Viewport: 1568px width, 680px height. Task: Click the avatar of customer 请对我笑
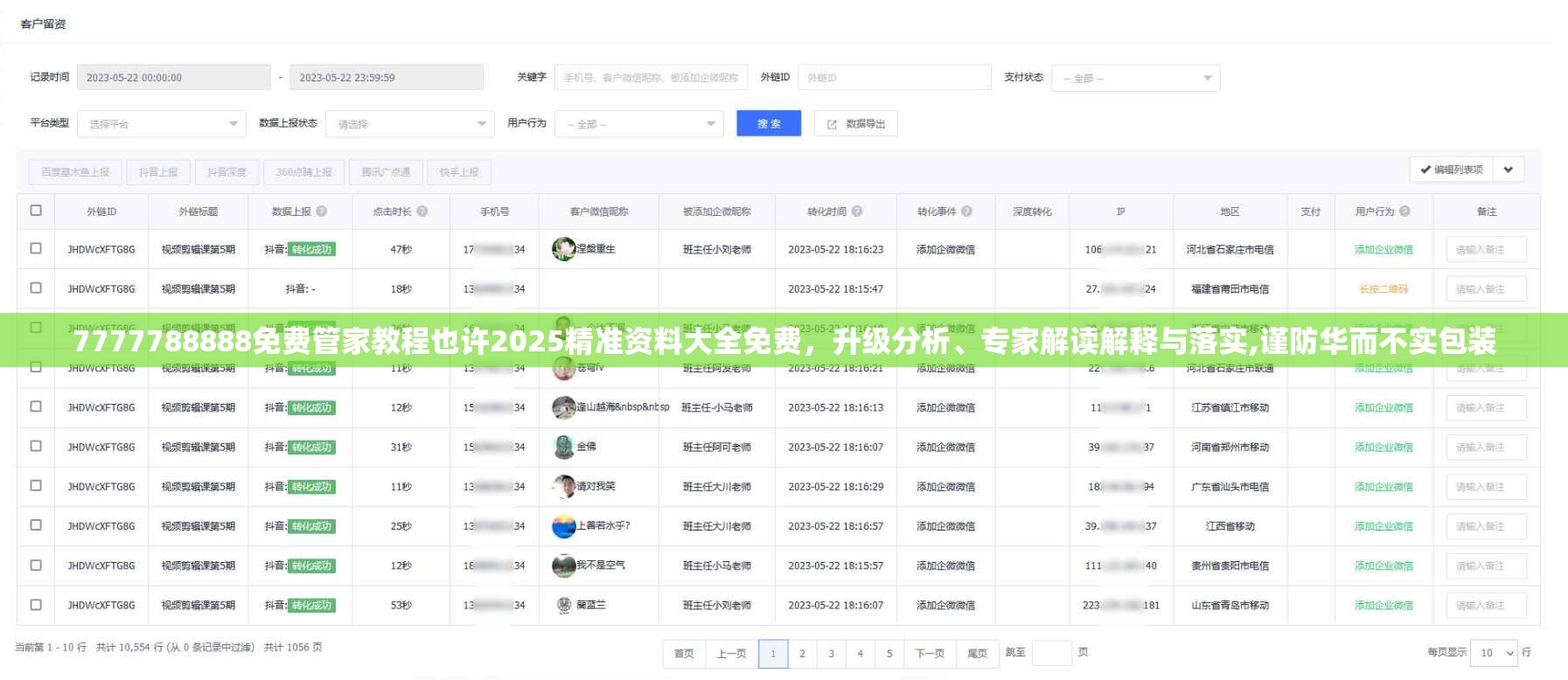click(x=563, y=486)
